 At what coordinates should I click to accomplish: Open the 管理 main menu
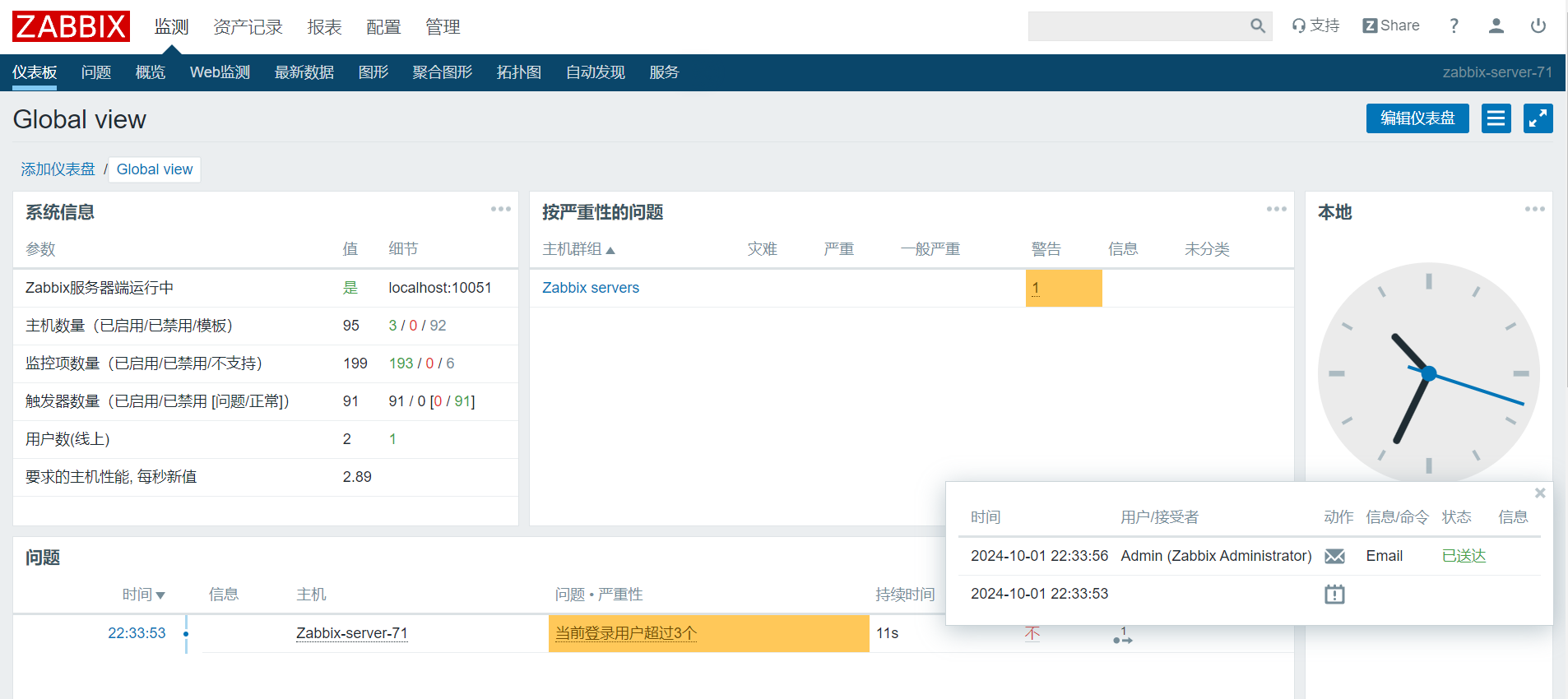pos(443,26)
